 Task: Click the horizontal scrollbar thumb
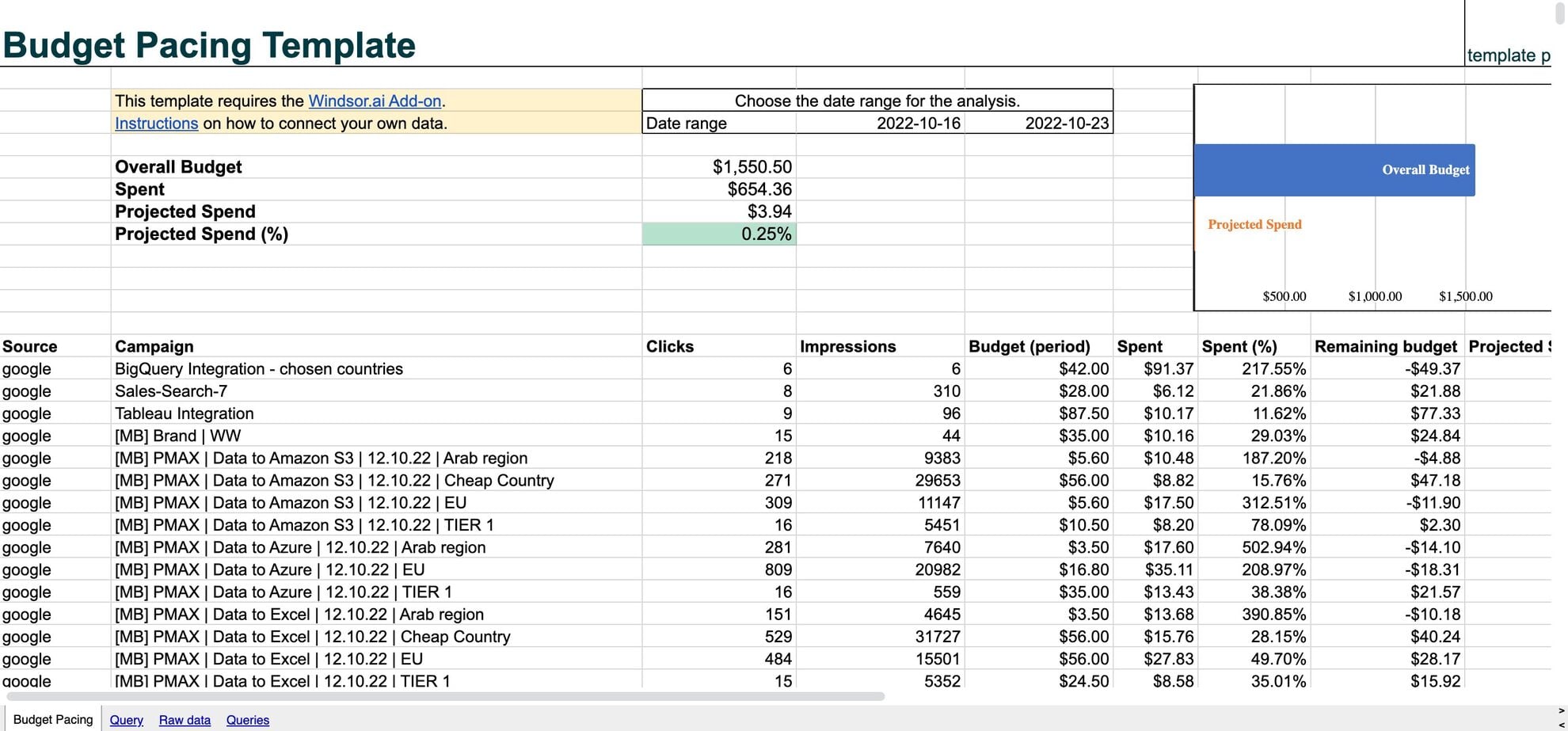(x=443, y=697)
